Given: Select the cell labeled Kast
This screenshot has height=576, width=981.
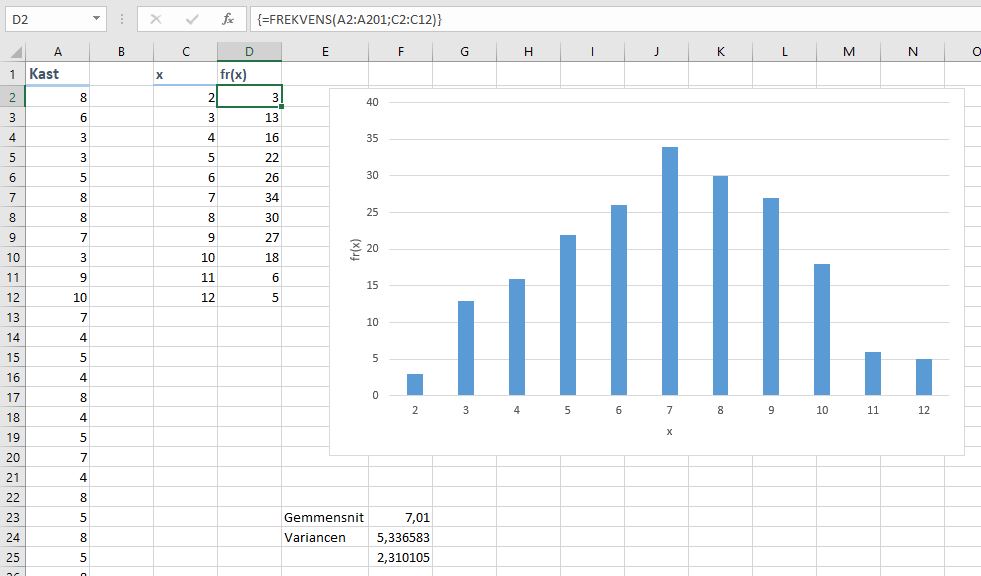Looking at the screenshot, I should click(57, 74).
